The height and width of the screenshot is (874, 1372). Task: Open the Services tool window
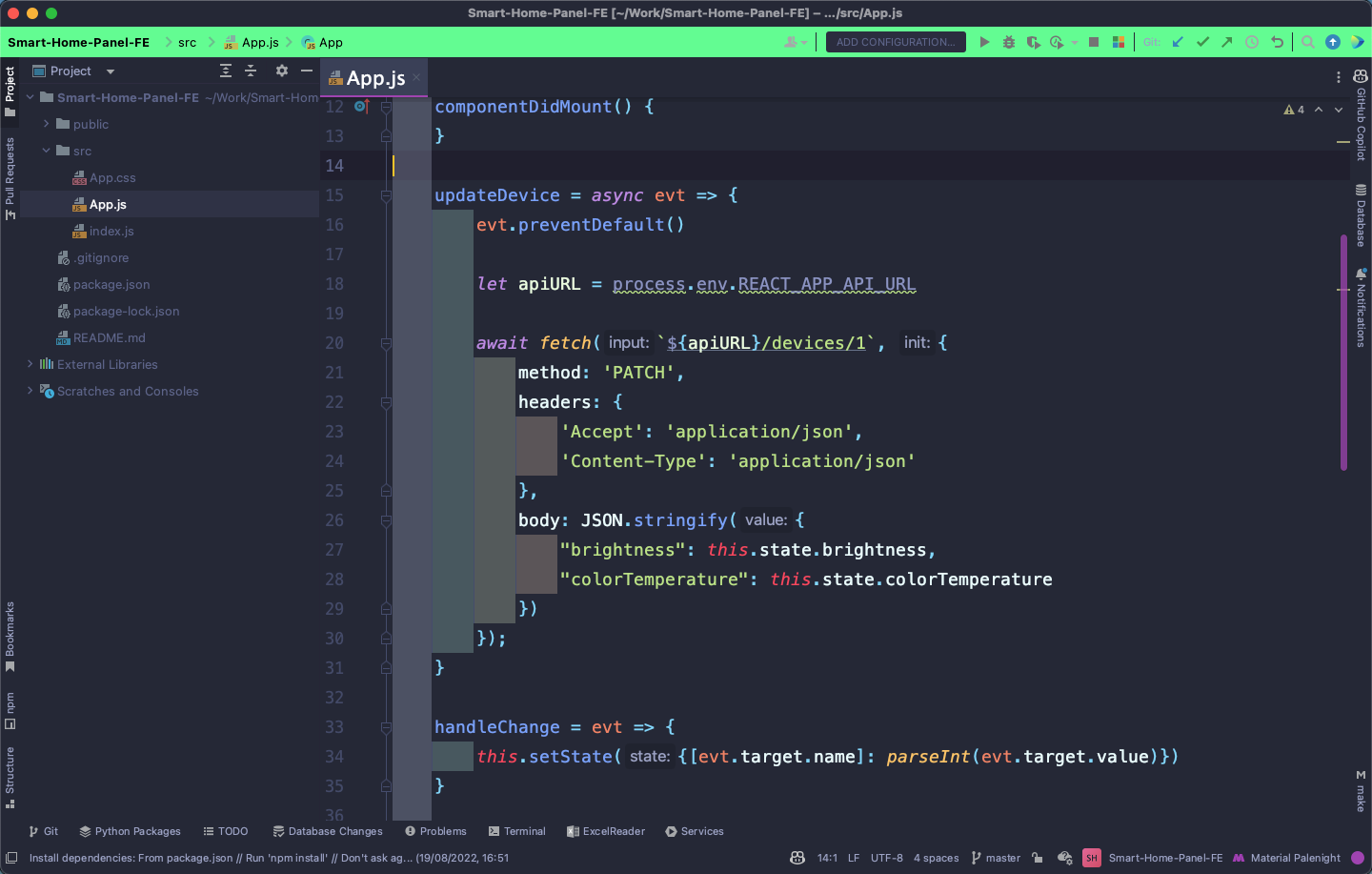pyautogui.click(x=695, y=831)
